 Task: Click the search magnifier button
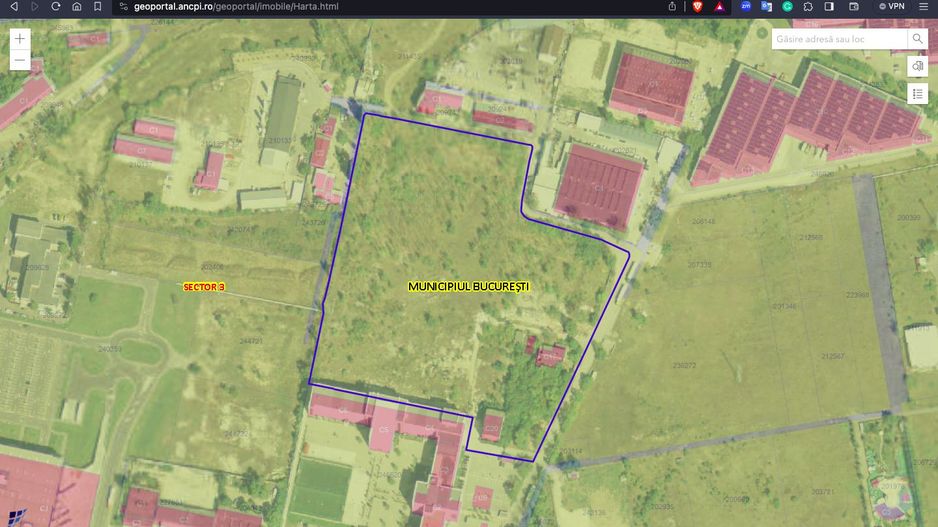(x=917, y=39)
